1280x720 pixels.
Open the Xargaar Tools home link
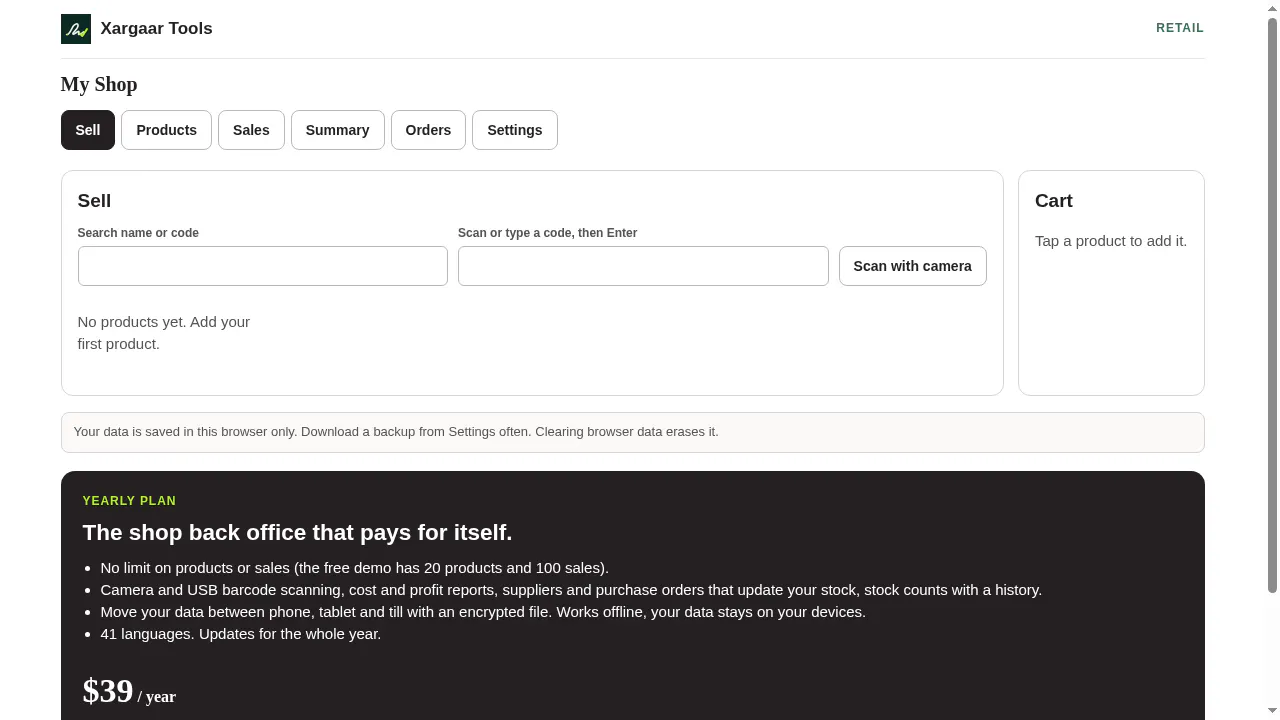coord(137,29)
